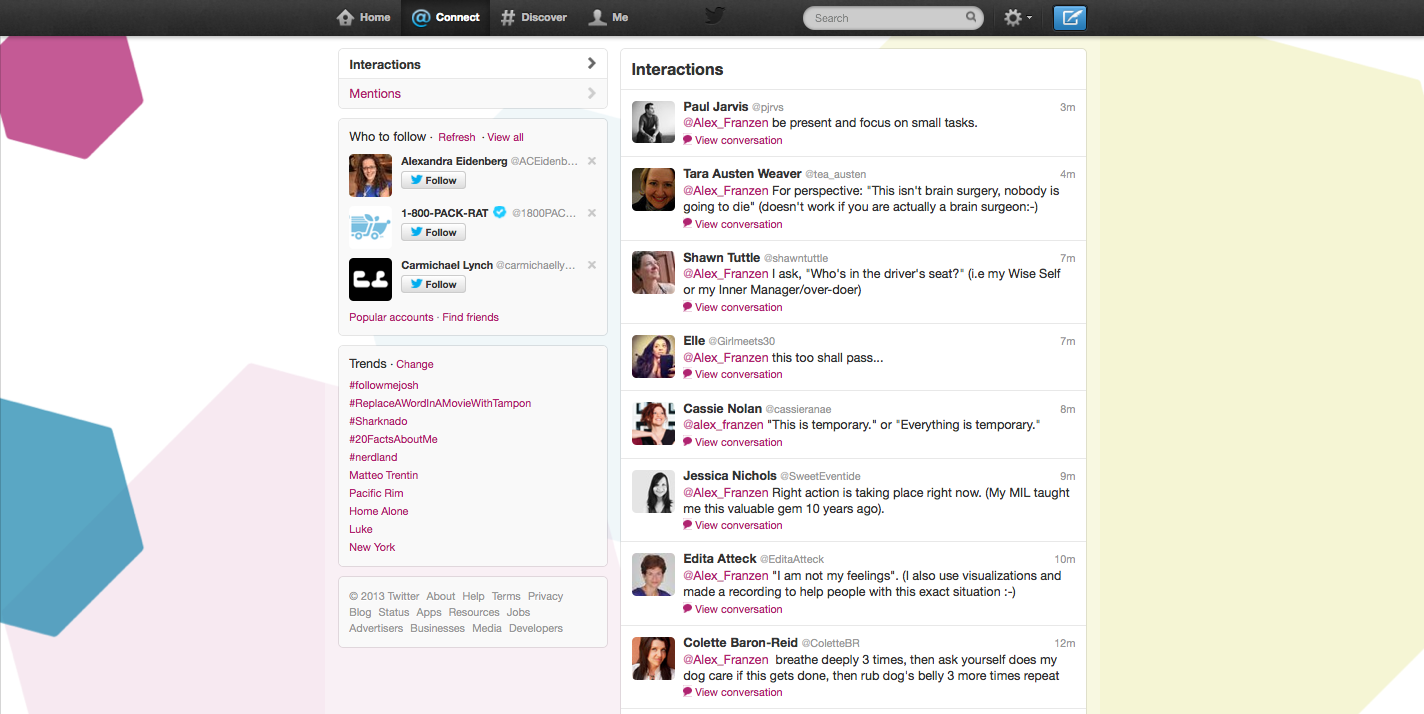The image size is (1424, 714).
Task: Open Edita Atteck's profile picture
Action: point(653,574)
